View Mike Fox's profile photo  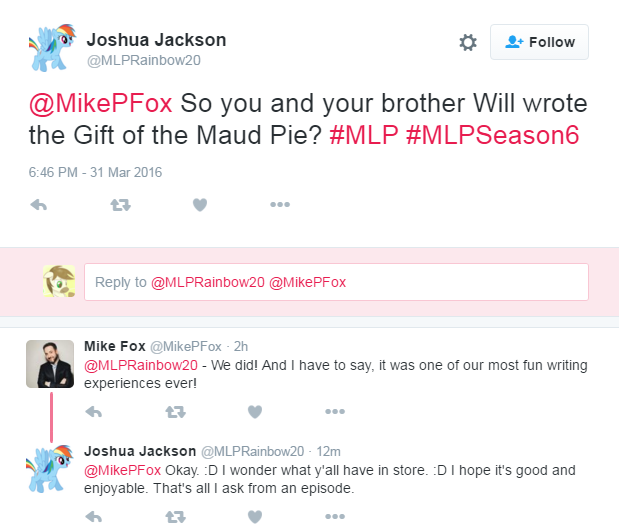click(x=50, y=364)
